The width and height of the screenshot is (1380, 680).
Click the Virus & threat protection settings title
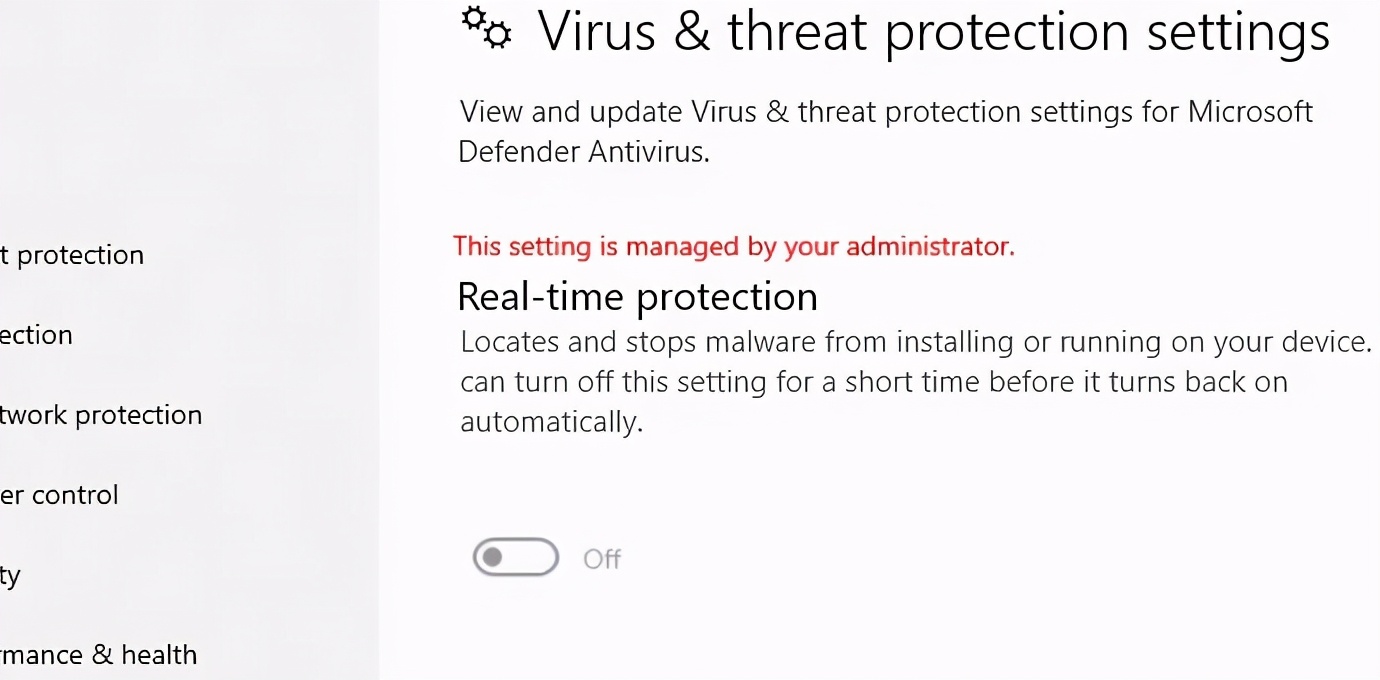pos(933,31)
